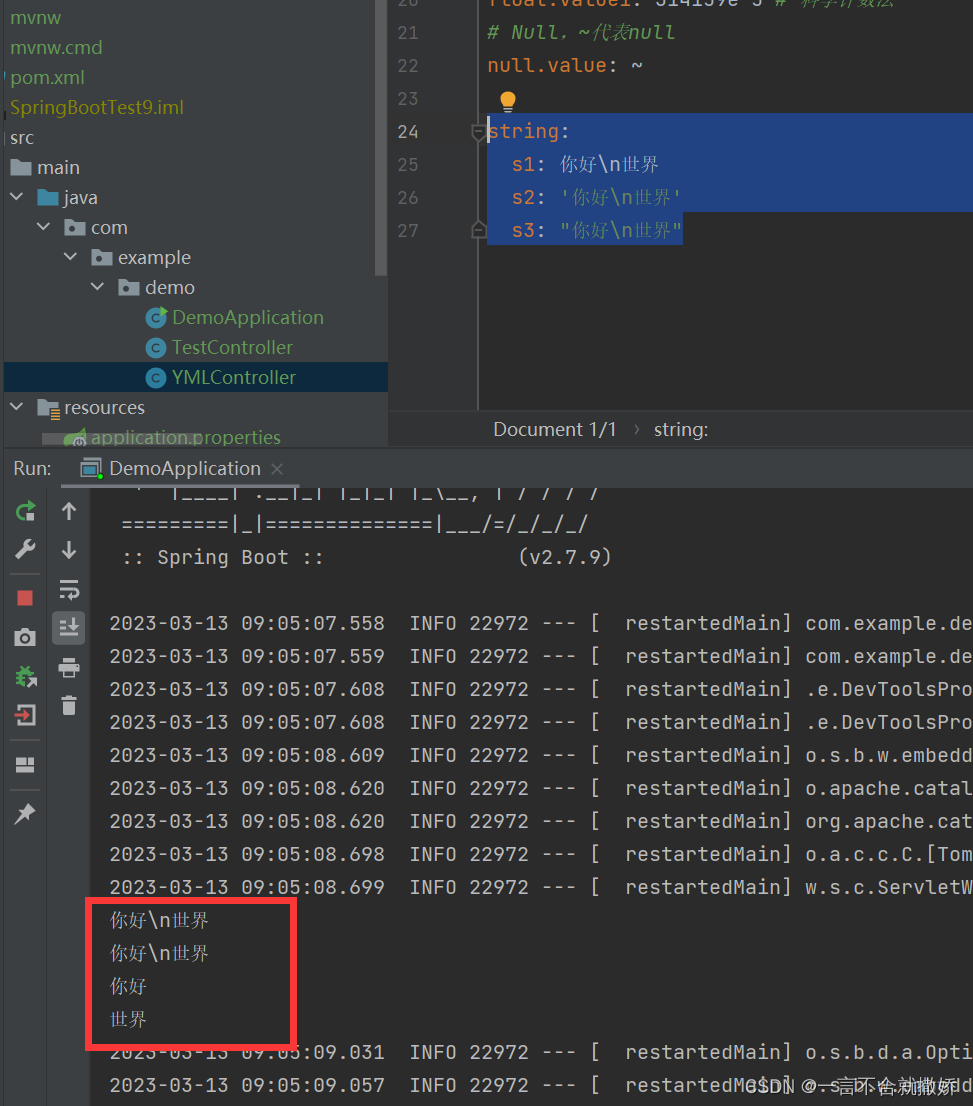Toggle the pin tab icon
This screenshot has height=1106, width=973.
click(x=25, y=814)
